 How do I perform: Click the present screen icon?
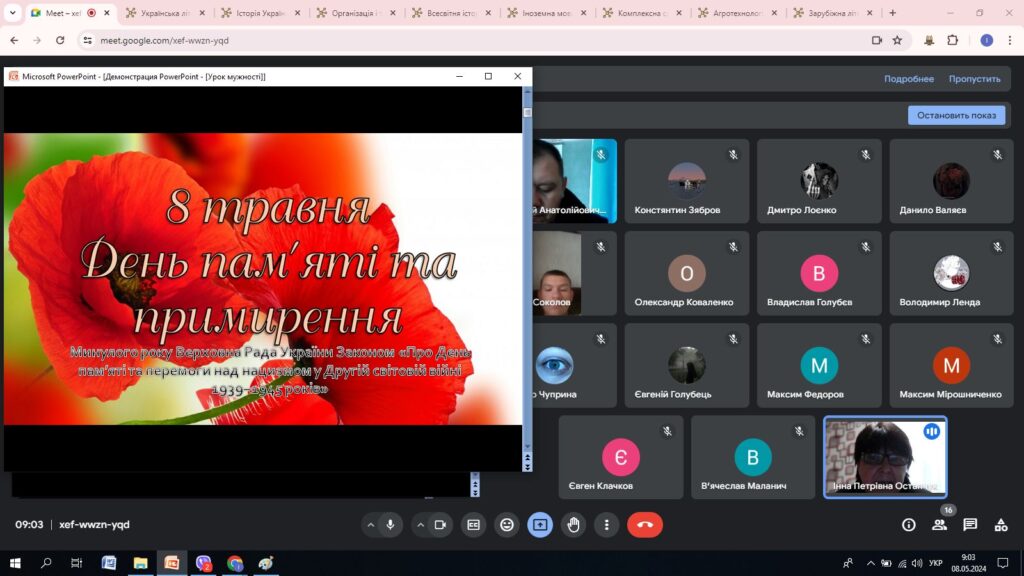click(x=540, y=524)
